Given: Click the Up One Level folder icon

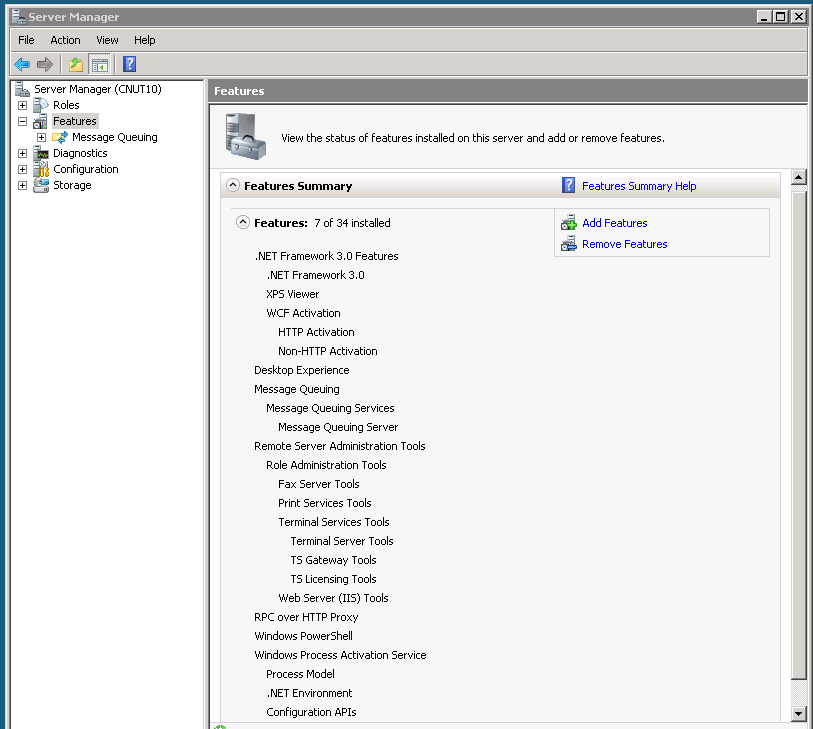Looking at the screenshot, I should coord(76,64).
